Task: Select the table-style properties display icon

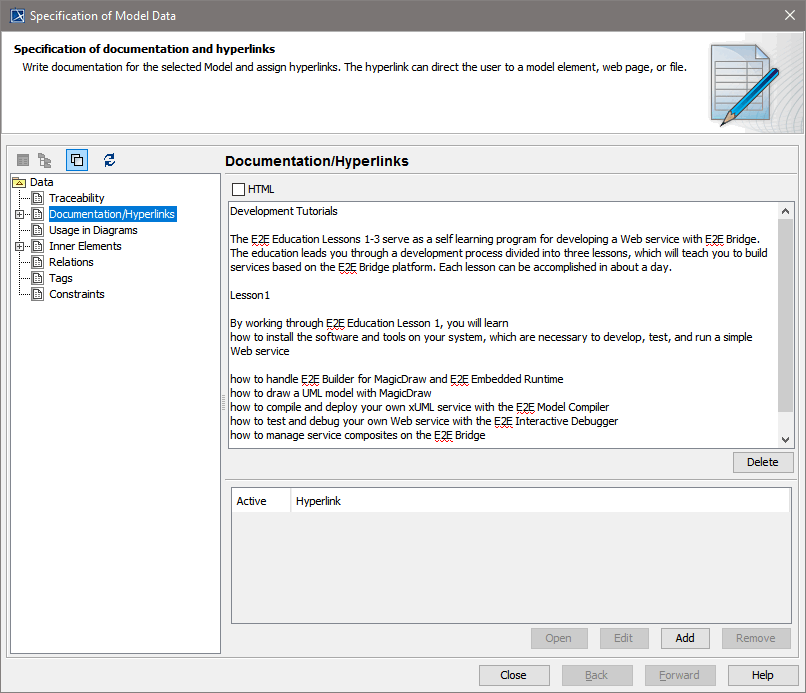Action: coord(21,160)
